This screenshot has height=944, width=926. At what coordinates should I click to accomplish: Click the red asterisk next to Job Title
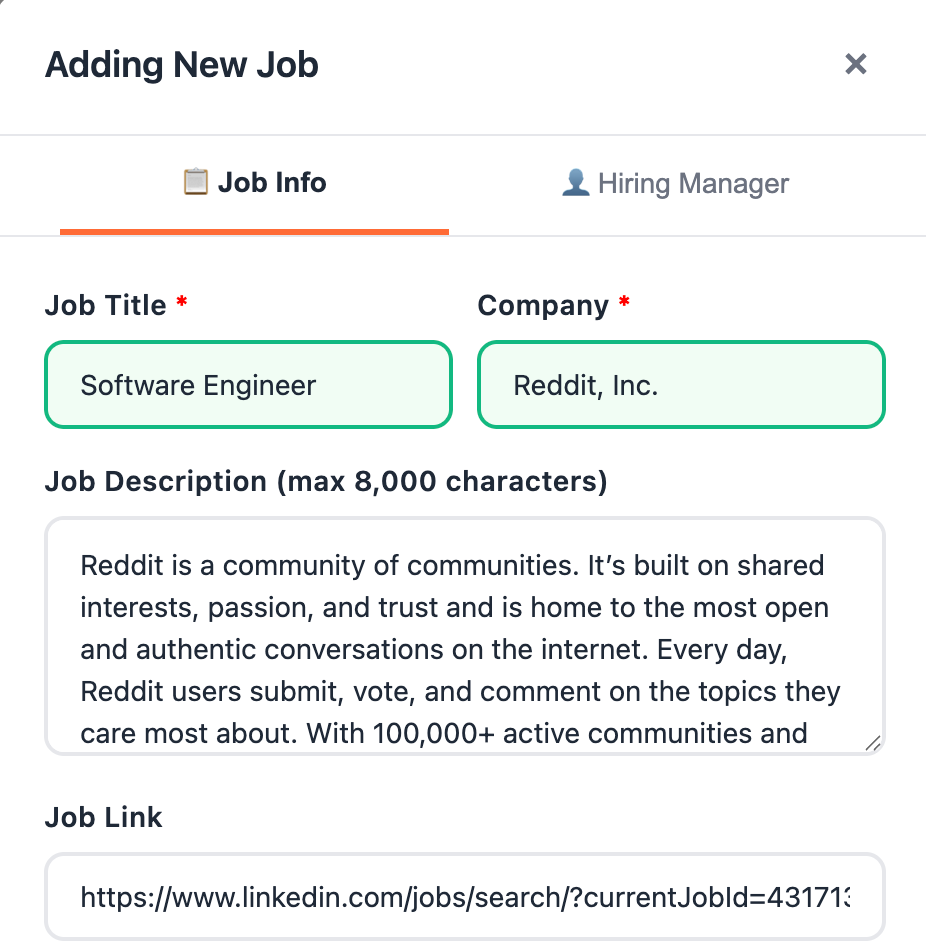pos(182,303)
